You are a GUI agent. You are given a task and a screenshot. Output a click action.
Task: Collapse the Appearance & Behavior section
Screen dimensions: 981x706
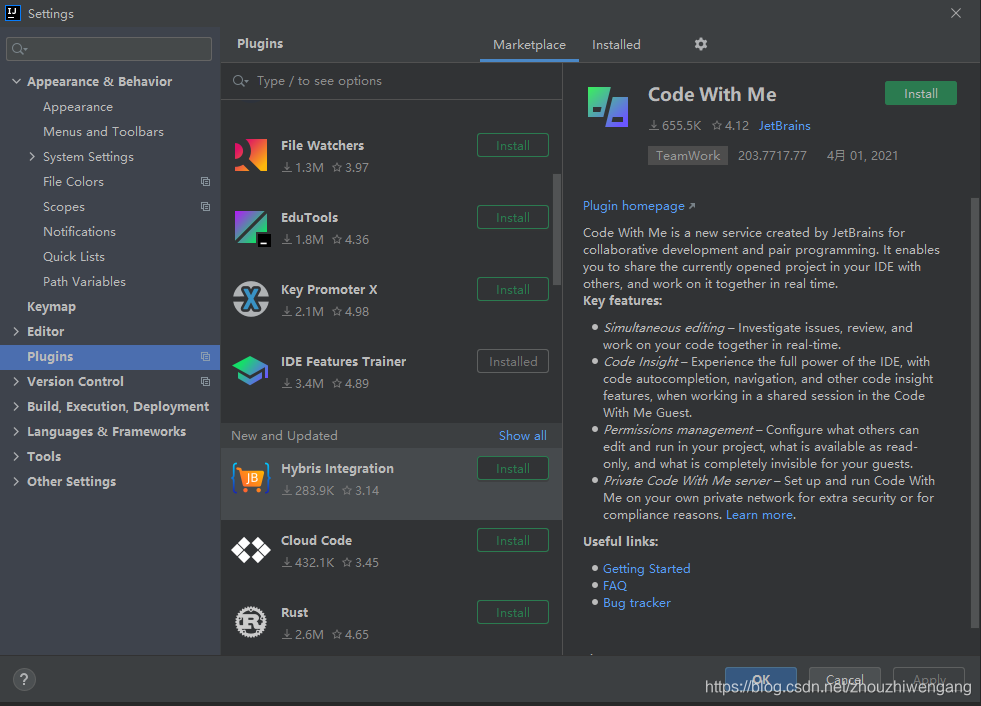[x=16, y=81]
